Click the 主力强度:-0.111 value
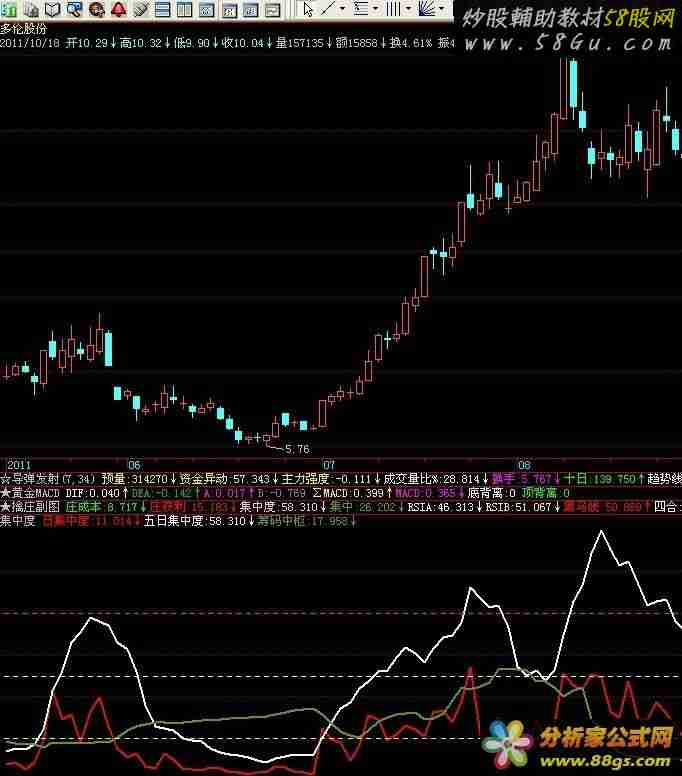The width and height of the screenshot is (682, 776). click(x=326, y=479)
